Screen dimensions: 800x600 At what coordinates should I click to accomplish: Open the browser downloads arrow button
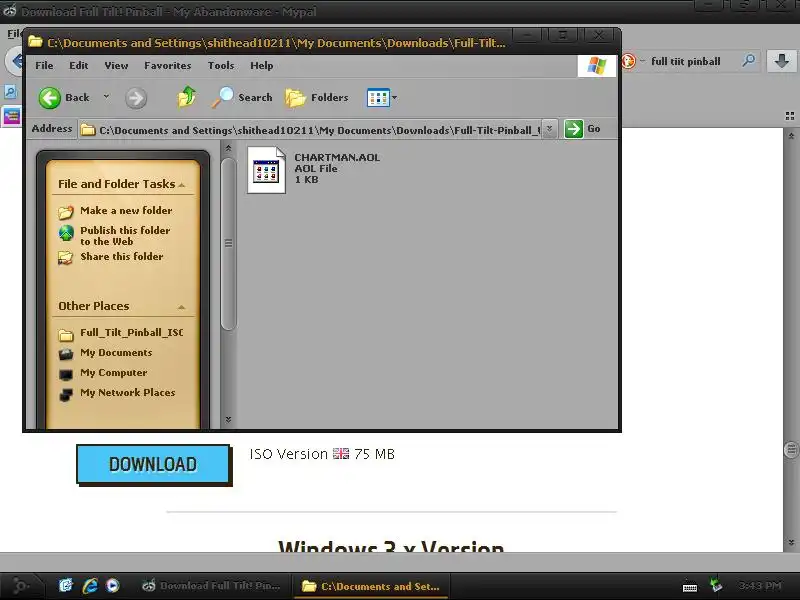tap(781, 61)
